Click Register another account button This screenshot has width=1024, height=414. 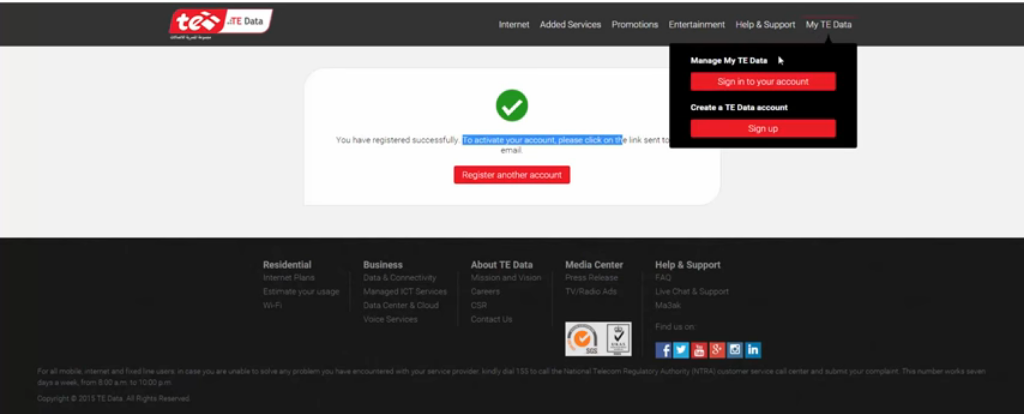(x=512, y=175)
